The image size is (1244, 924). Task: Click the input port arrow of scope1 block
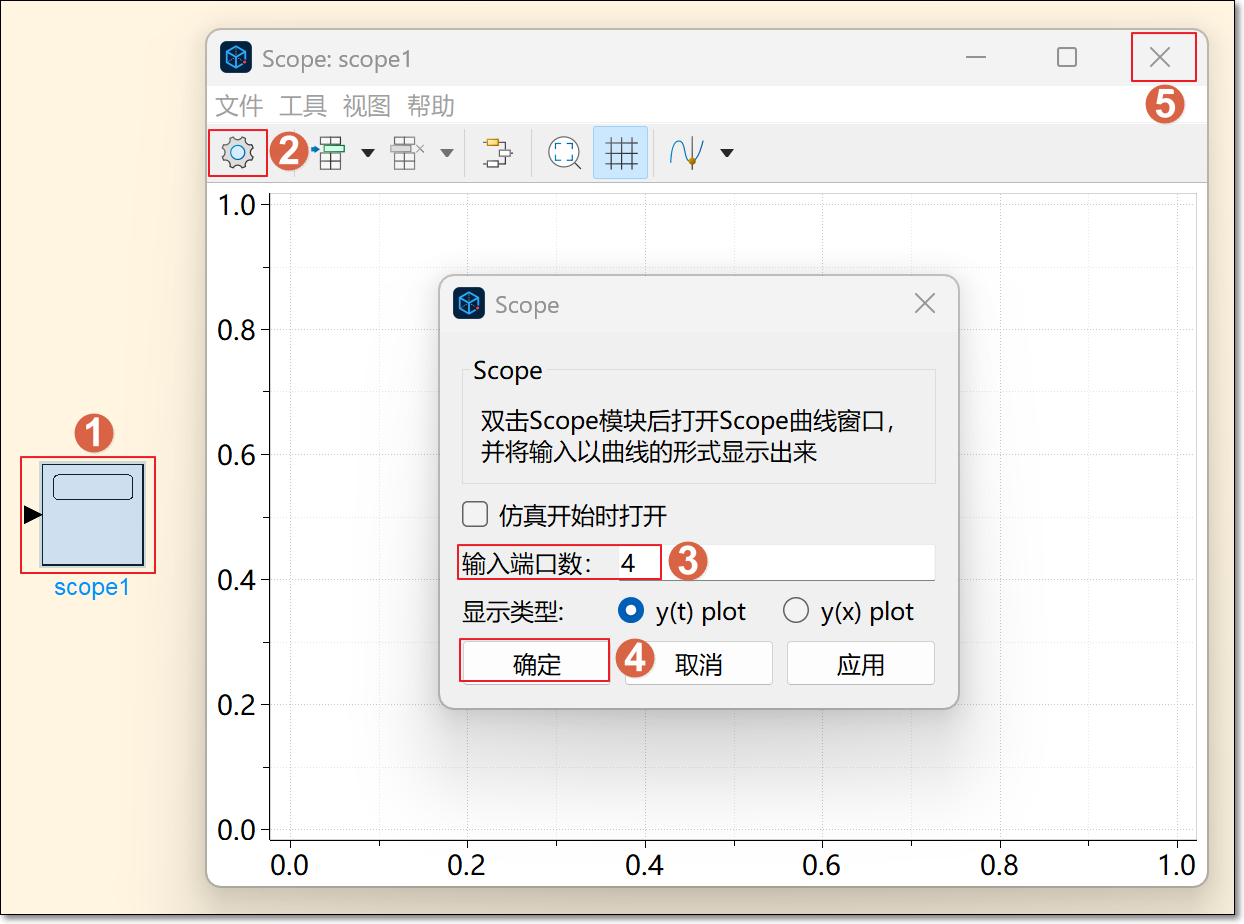32,514
